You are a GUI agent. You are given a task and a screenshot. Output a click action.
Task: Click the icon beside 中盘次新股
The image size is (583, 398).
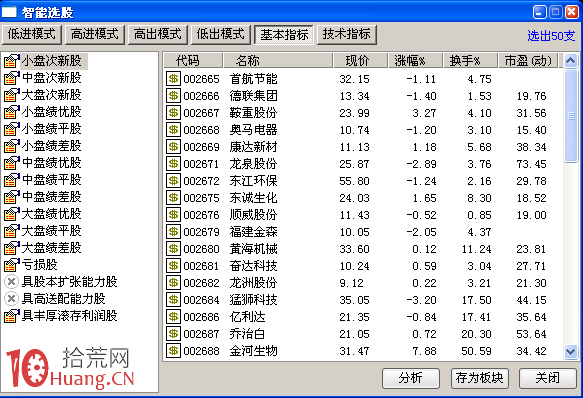12,78
